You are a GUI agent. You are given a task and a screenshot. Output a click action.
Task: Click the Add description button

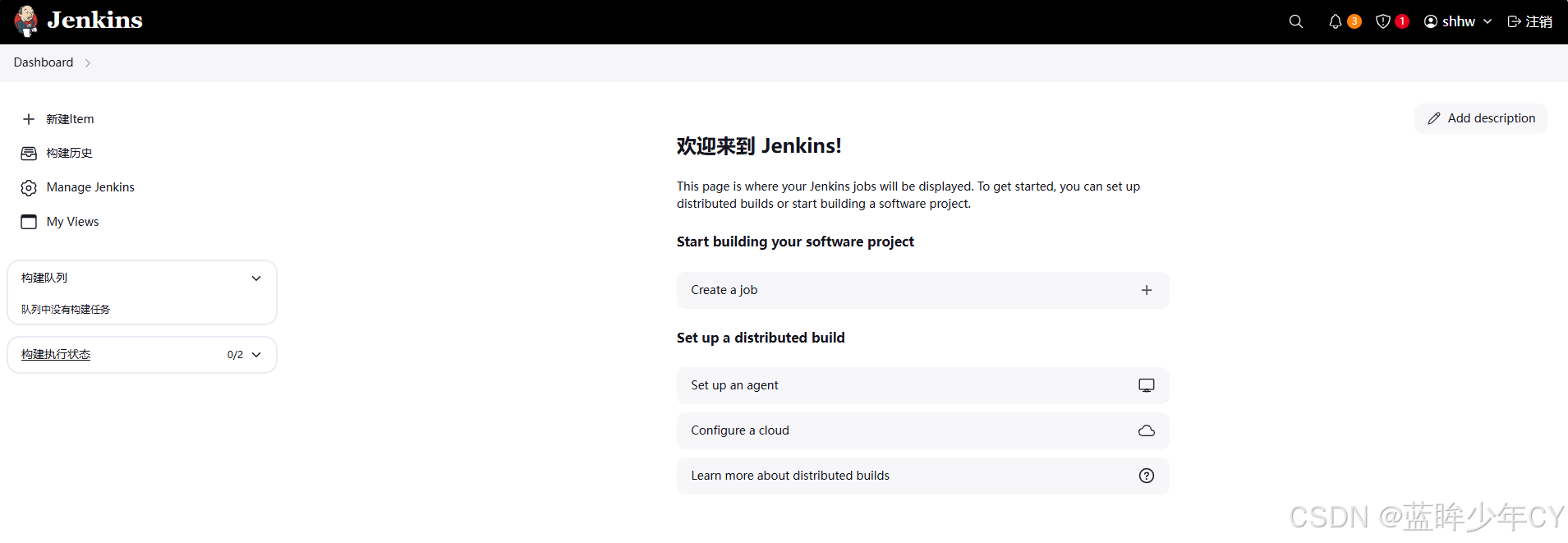point(1481,118)
